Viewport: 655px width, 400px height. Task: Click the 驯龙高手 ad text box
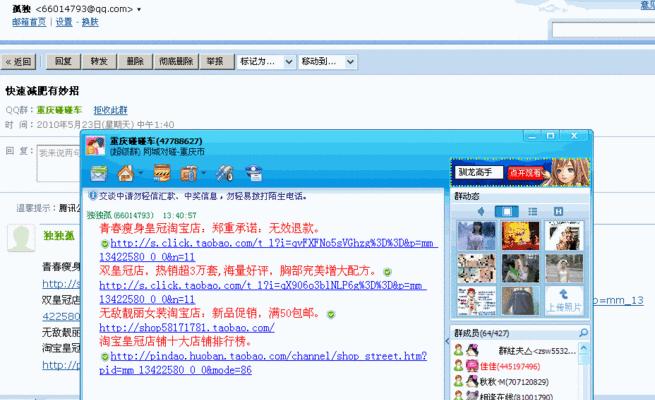(479, 172)
